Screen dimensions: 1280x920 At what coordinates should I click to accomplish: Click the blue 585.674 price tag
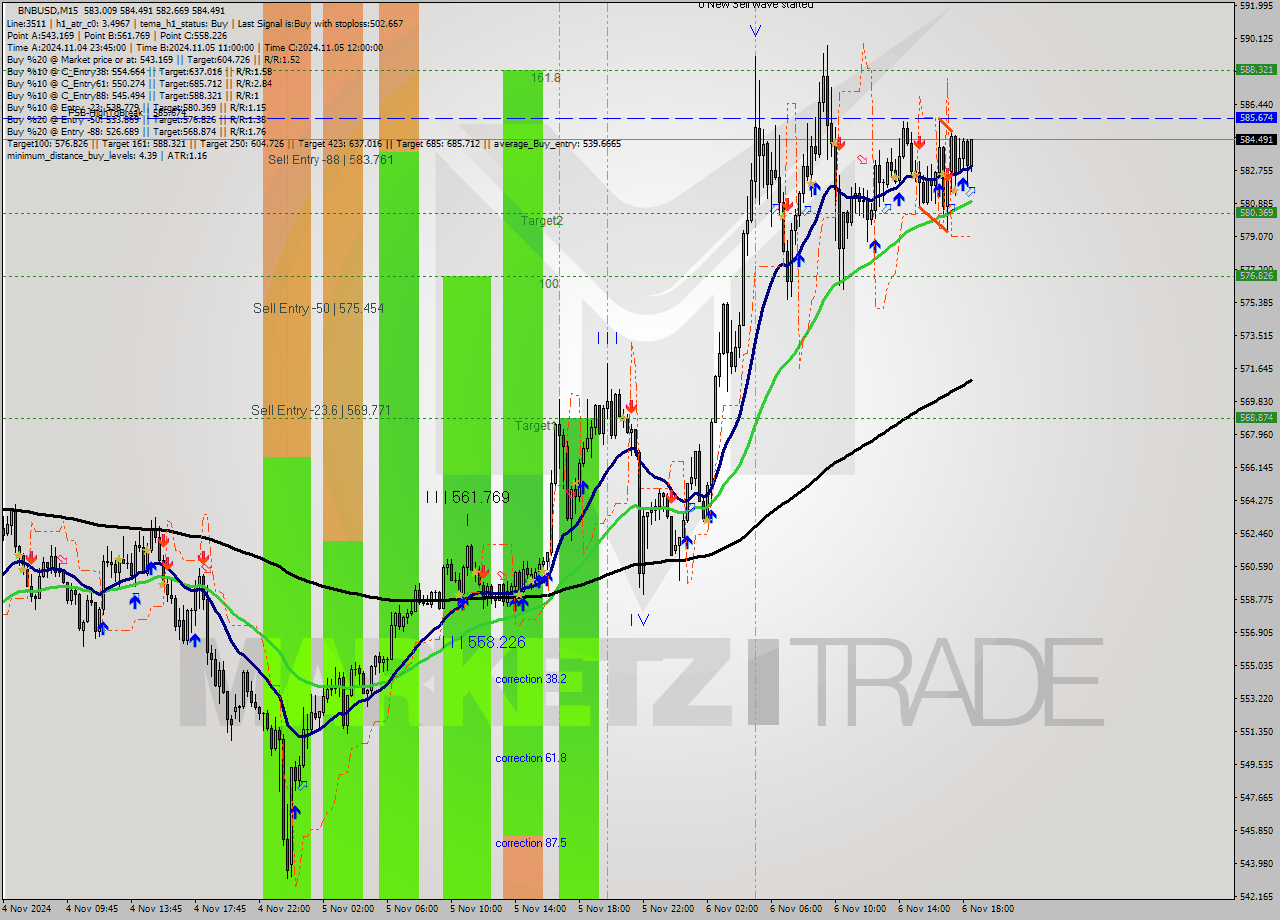[1256, 118]
